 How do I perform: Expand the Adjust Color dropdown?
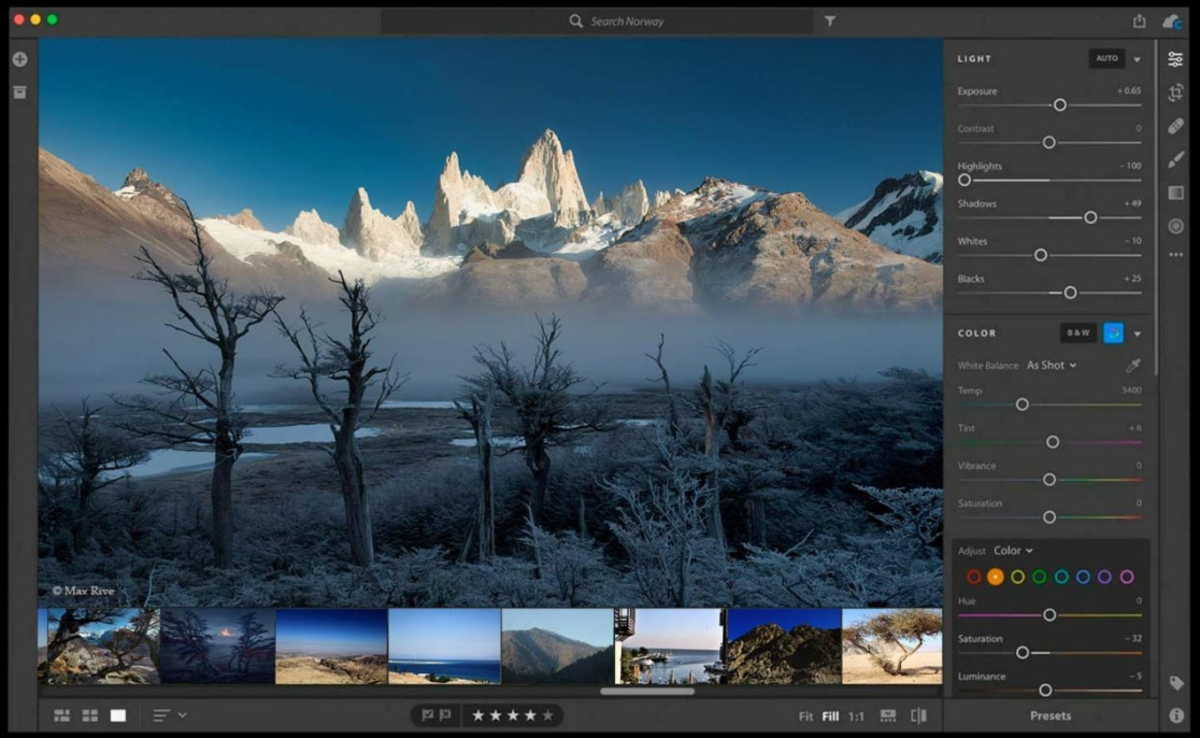point(1013,550)
